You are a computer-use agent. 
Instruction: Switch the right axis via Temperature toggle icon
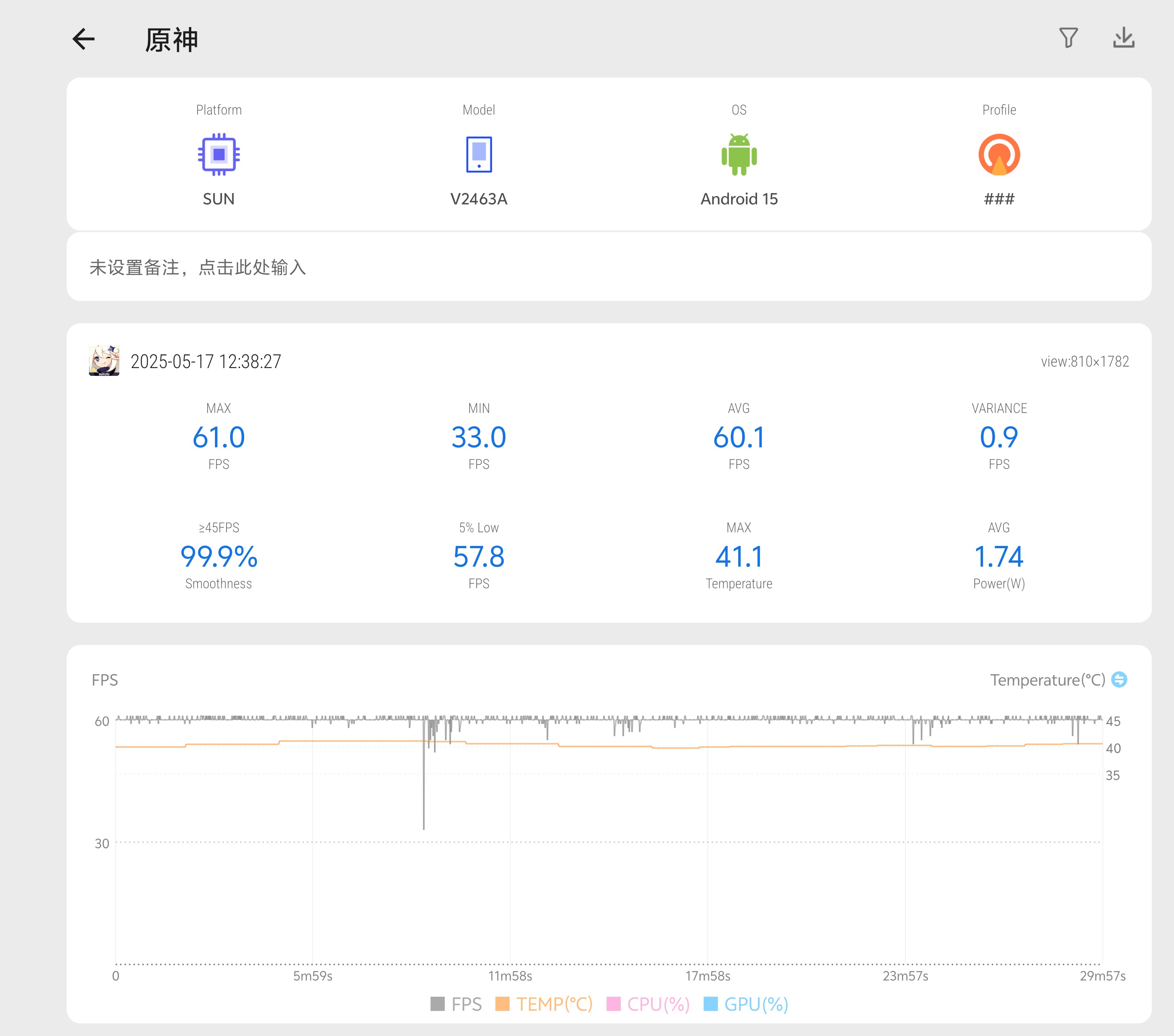tap(1119, 680)
